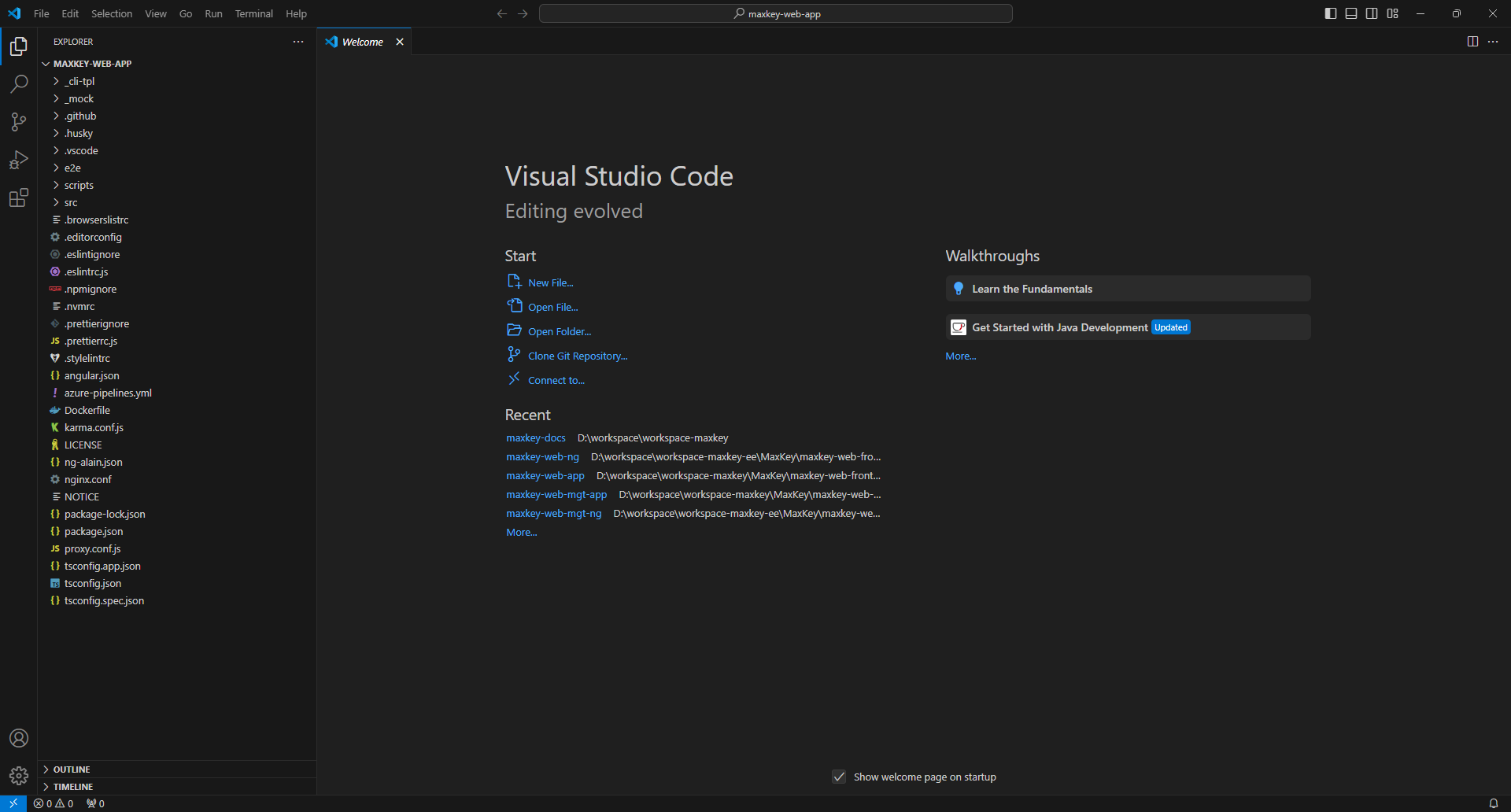Expand the scripts folder
The width and height of the screenshot is (1511, 812).
[x=177, y=185]
